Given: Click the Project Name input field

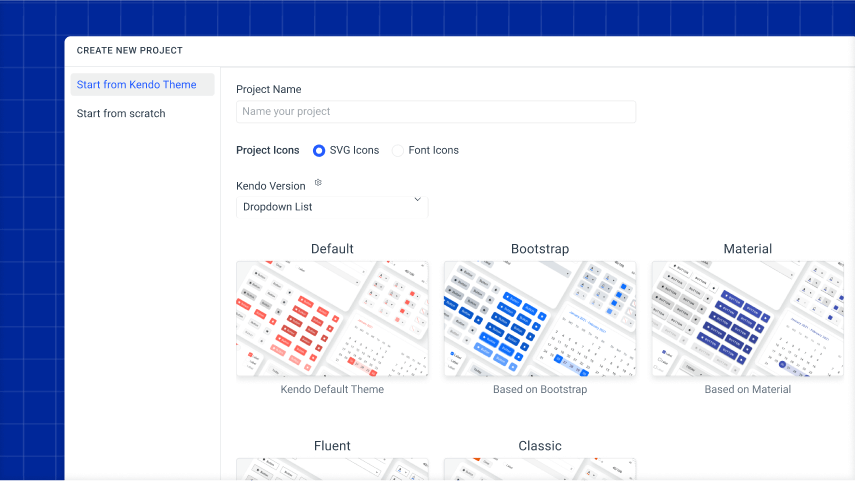Looking at the screenshot, I should point(435,111).
